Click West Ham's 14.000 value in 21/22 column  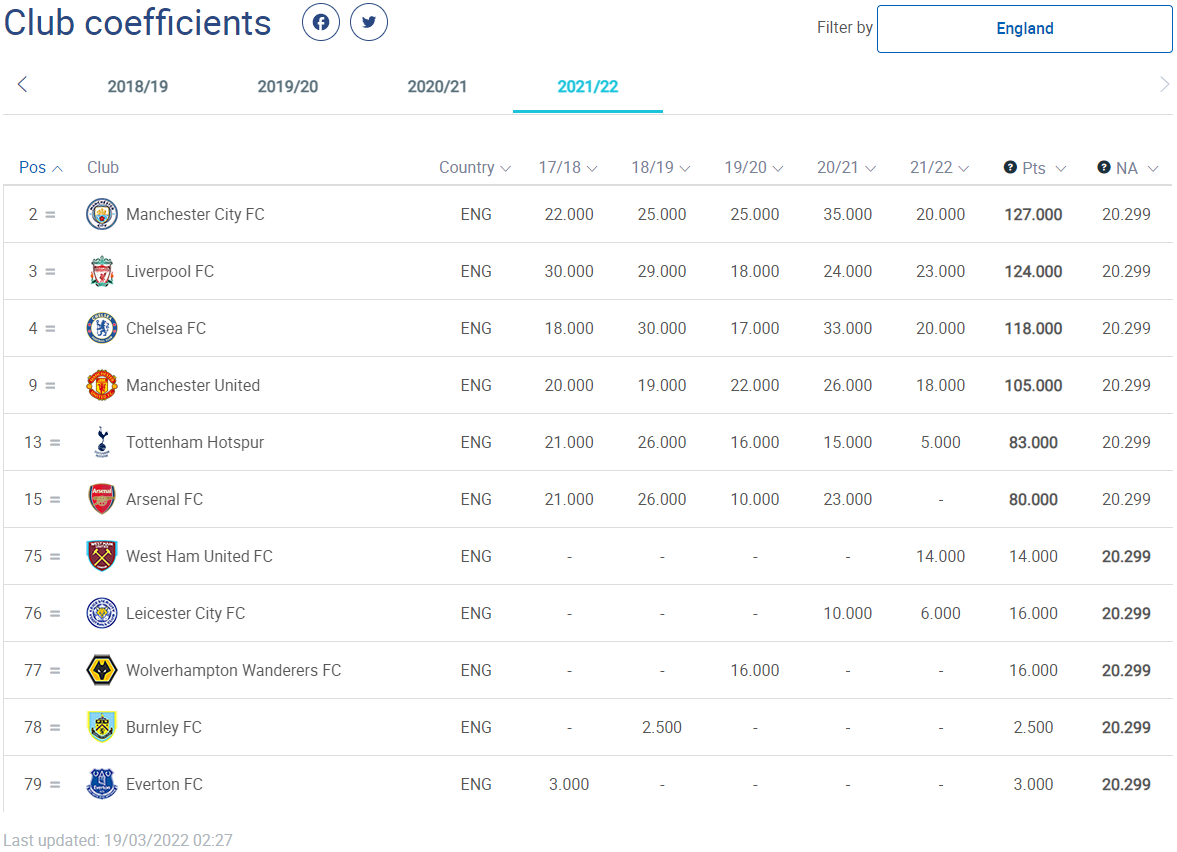pyautogui.click(x=940, y=556)
